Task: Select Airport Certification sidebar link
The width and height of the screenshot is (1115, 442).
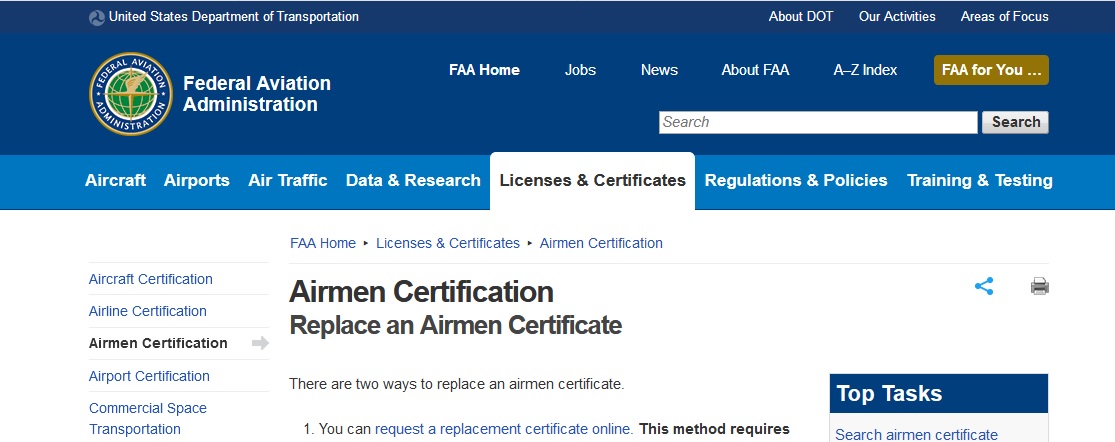Action: [x=149, y=376]
